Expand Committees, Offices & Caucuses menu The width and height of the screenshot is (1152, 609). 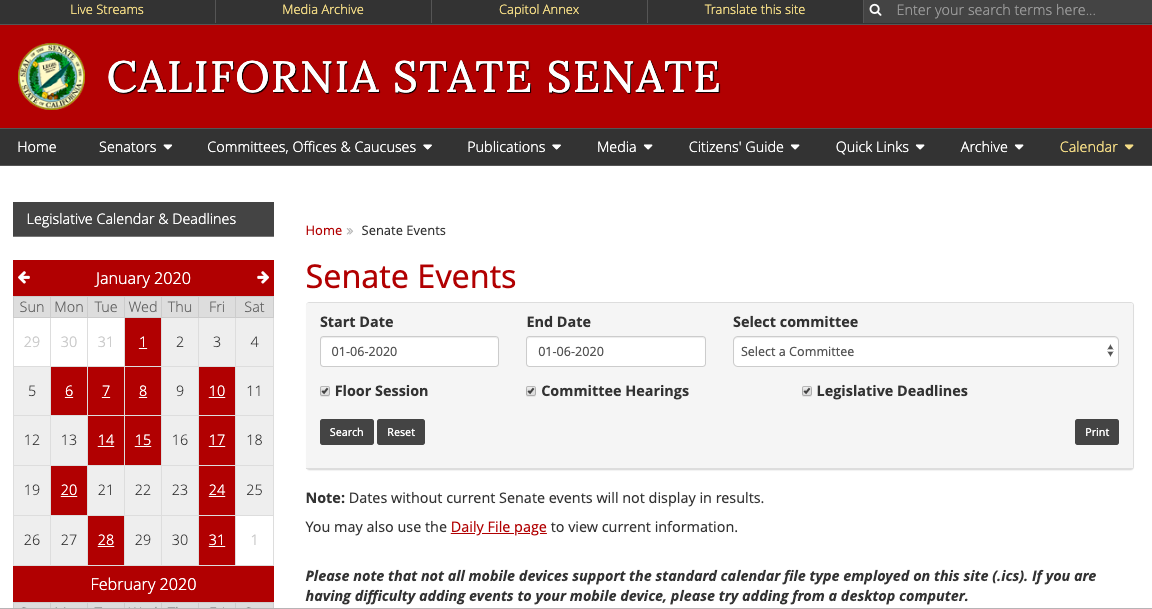(x=320, y=147)
